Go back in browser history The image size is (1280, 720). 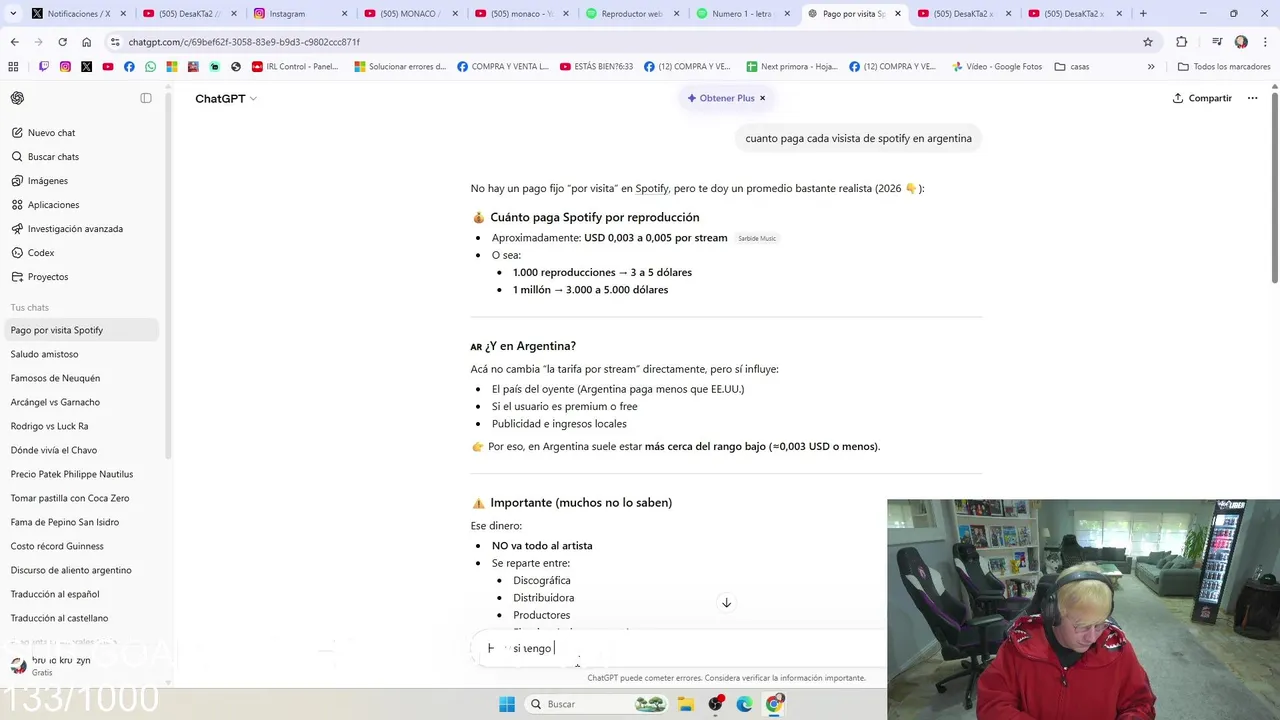tap(15, 42)
